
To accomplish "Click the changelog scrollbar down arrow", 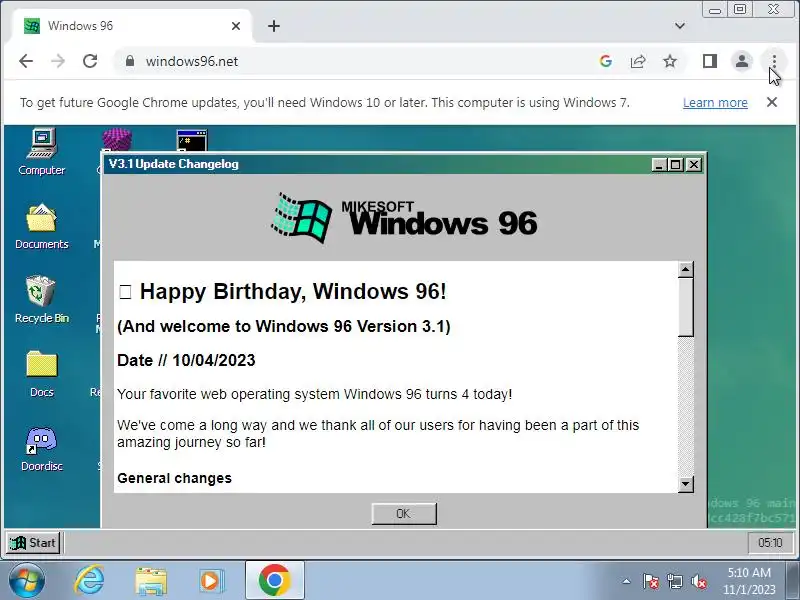I will 685,484.
